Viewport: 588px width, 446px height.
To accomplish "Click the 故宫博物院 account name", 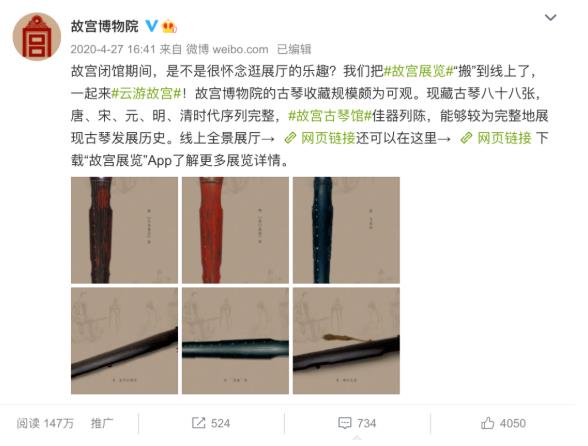I will pos(105,26).
